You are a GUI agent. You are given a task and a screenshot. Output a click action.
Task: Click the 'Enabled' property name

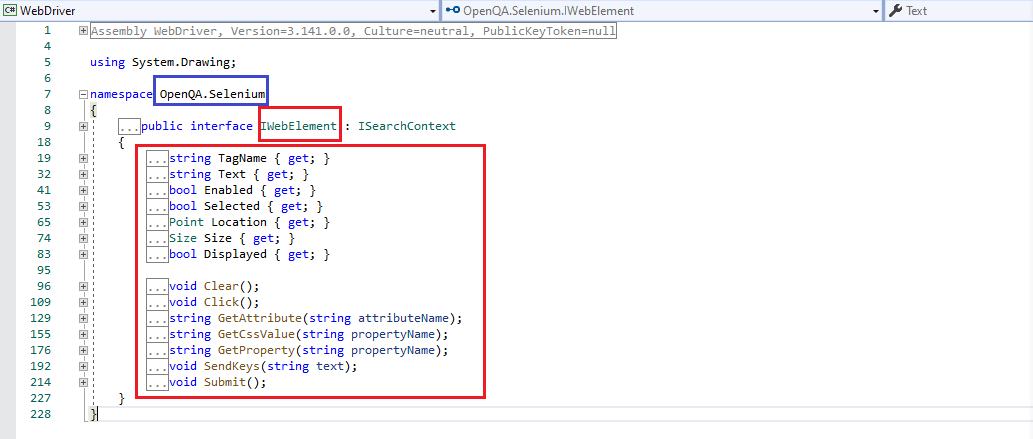click(x=228, y=190)
